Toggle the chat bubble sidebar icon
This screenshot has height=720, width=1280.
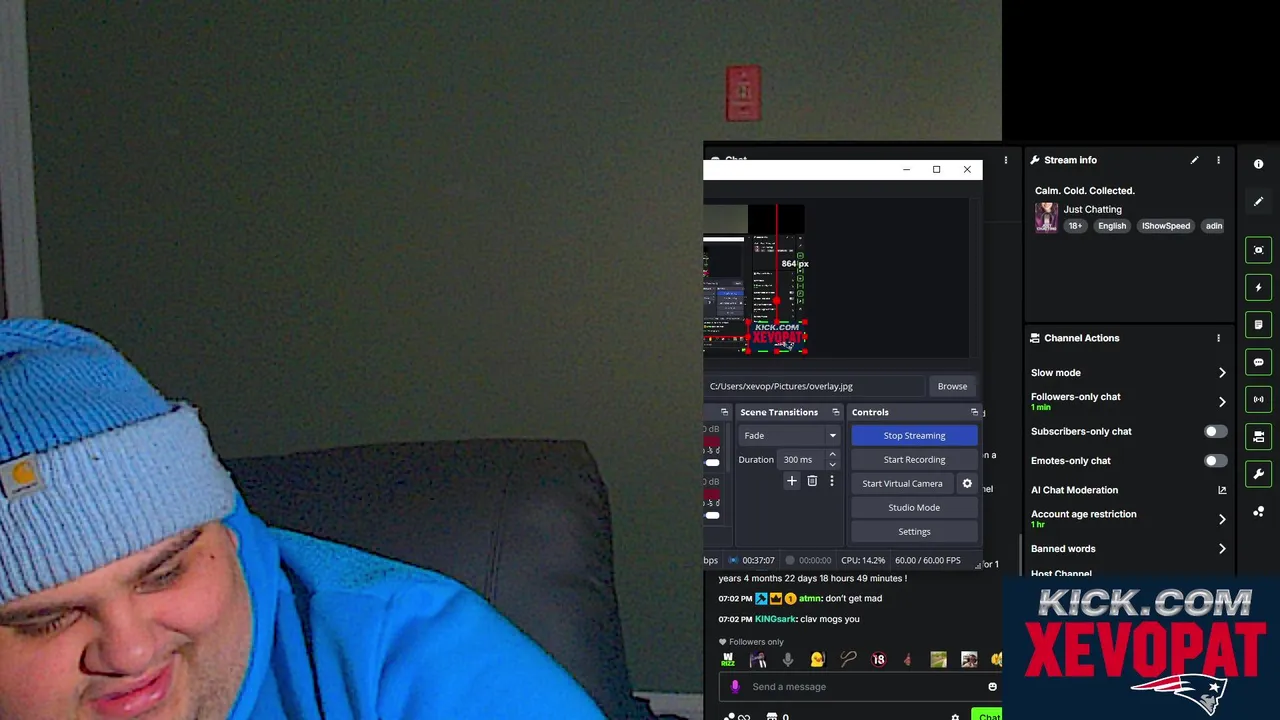coord(1259,362)
